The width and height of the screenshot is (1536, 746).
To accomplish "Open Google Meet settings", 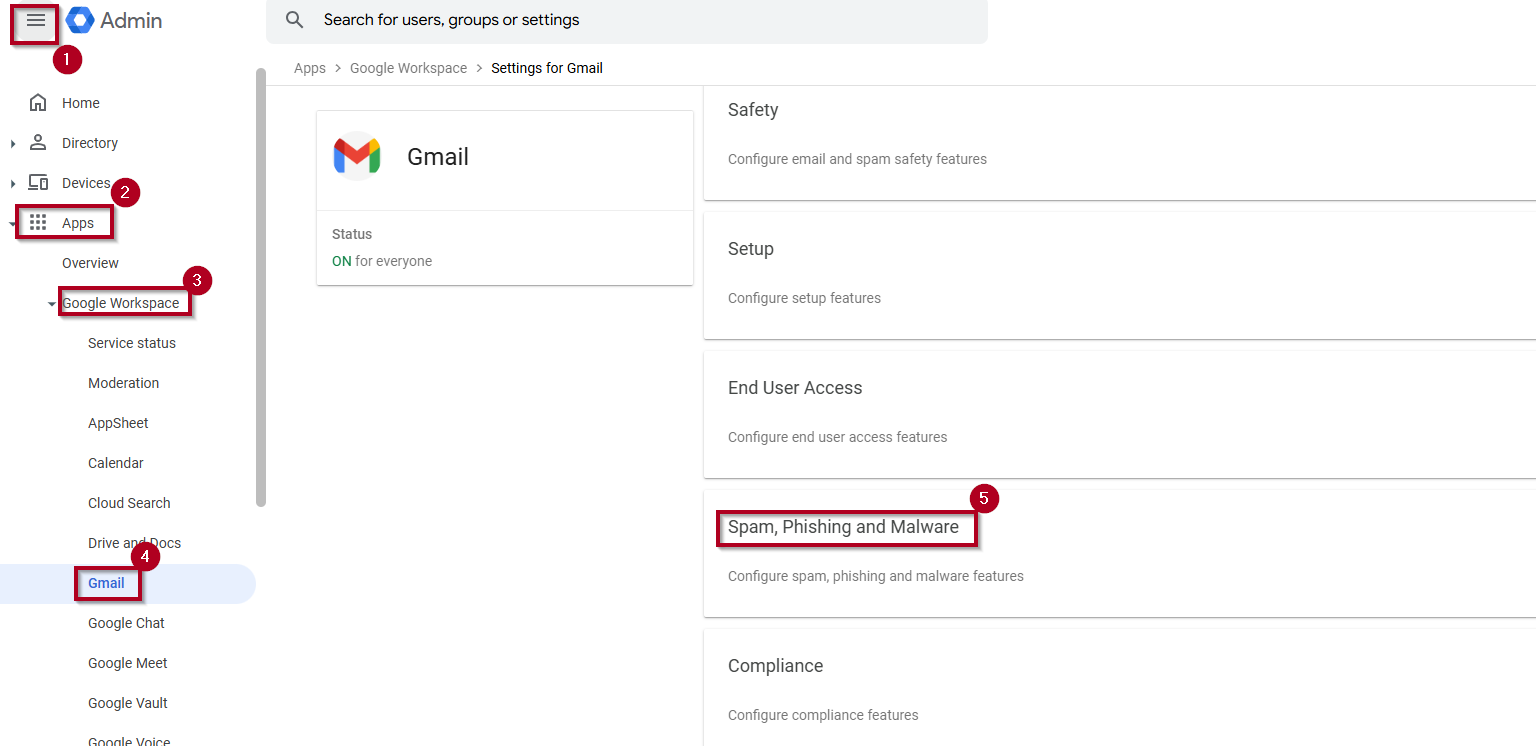I will (128, 663).
